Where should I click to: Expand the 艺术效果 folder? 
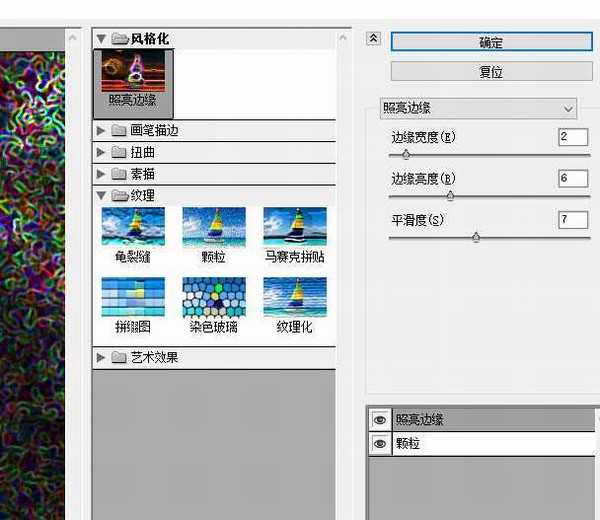click(101, 357)
